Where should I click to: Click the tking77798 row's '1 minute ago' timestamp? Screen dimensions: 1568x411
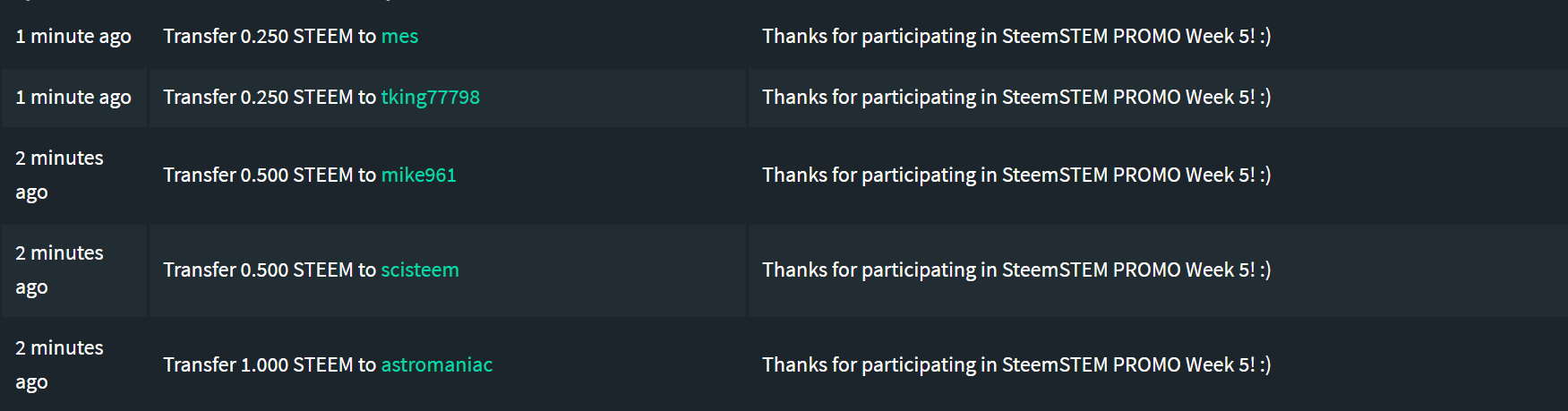(73, 98)
